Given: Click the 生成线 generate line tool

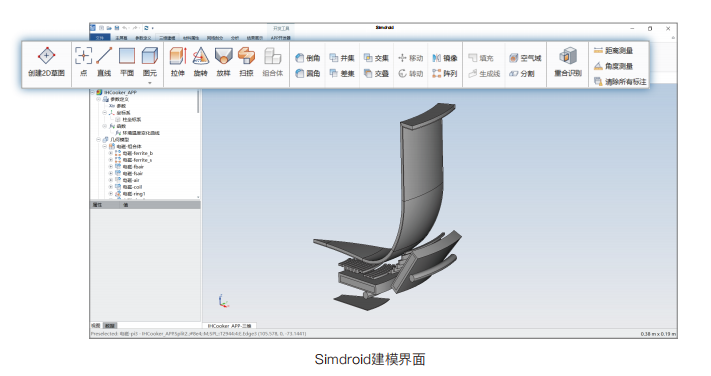Looking at the screenshot, I should coord(484,73).
